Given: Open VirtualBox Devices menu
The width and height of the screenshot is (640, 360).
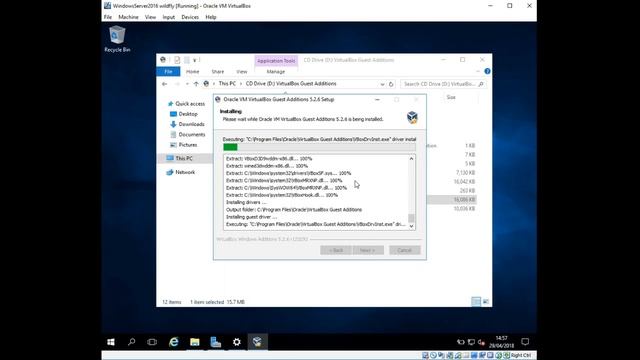Looking at the screenshot, I should (190, 17).
